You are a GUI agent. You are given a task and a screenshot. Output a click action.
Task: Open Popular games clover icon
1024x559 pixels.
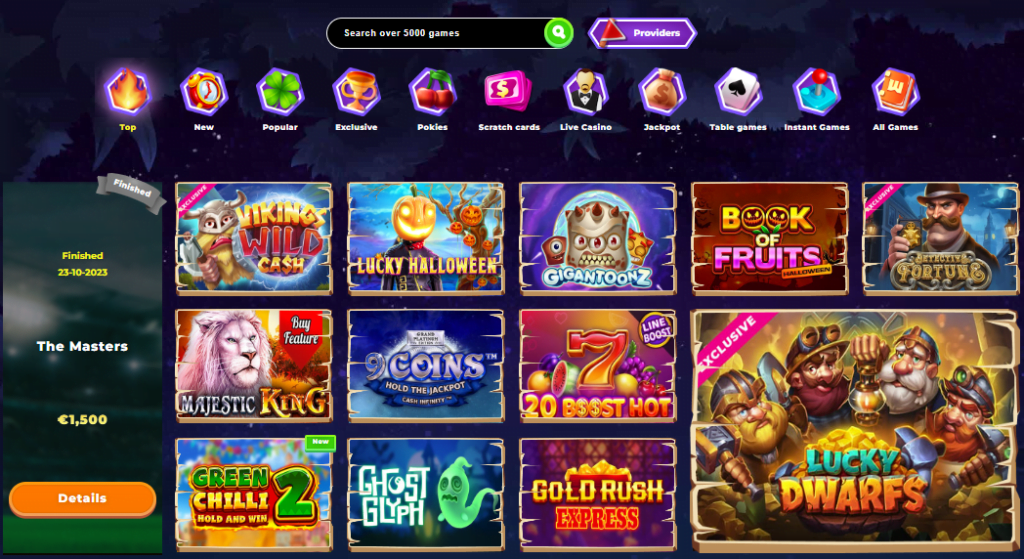click(280, 91)
